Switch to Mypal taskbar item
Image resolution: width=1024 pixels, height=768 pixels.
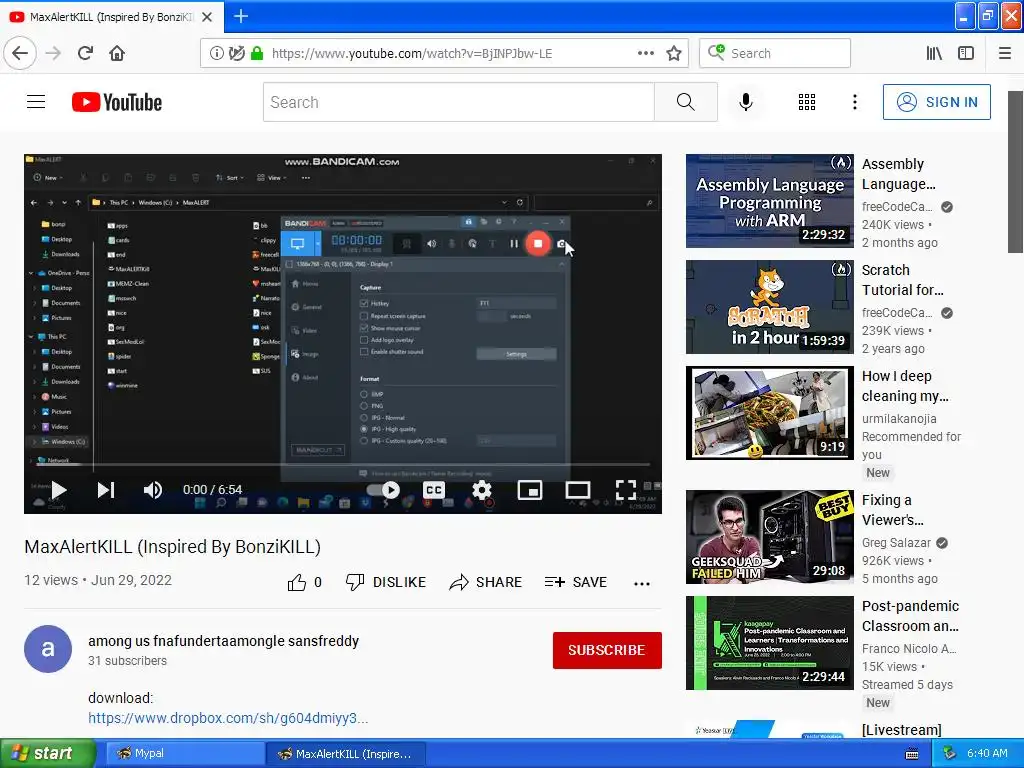185,754
